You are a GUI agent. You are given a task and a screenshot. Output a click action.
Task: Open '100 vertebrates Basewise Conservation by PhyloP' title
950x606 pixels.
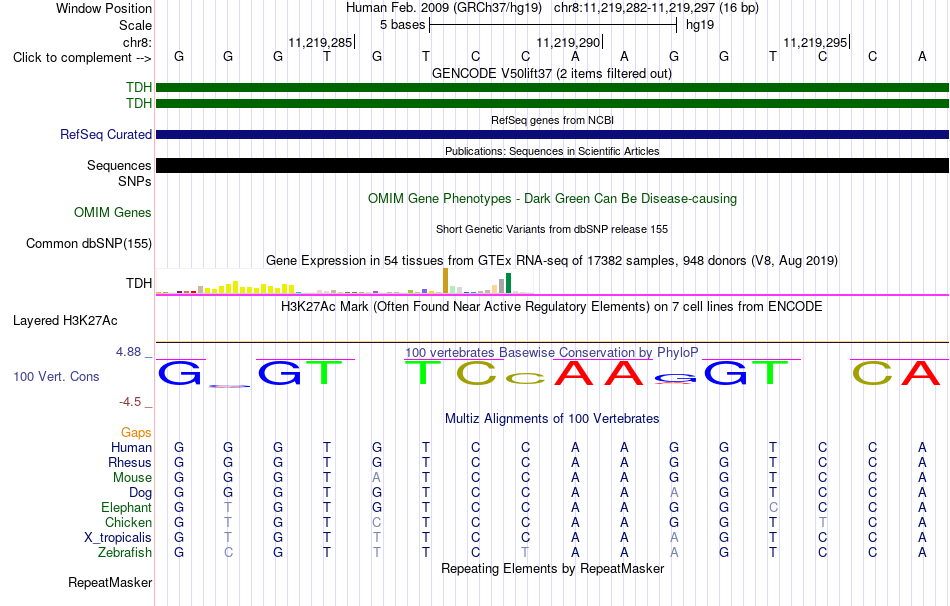point(552,352)
